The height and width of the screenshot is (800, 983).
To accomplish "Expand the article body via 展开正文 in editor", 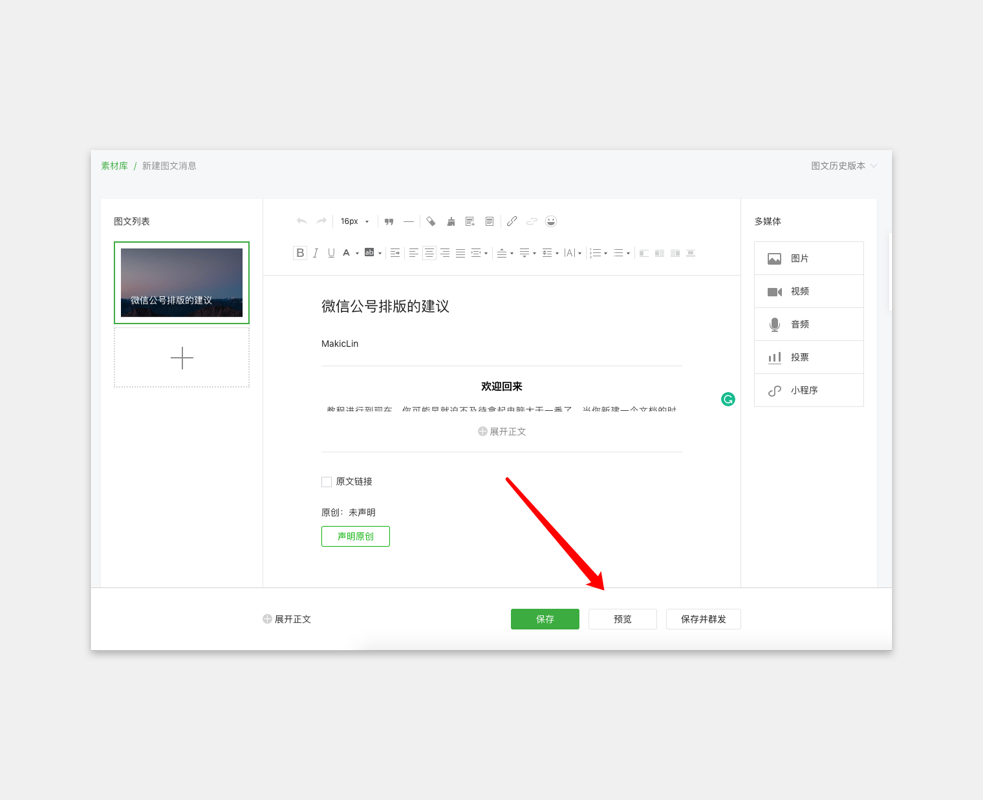I will (502, 432).
